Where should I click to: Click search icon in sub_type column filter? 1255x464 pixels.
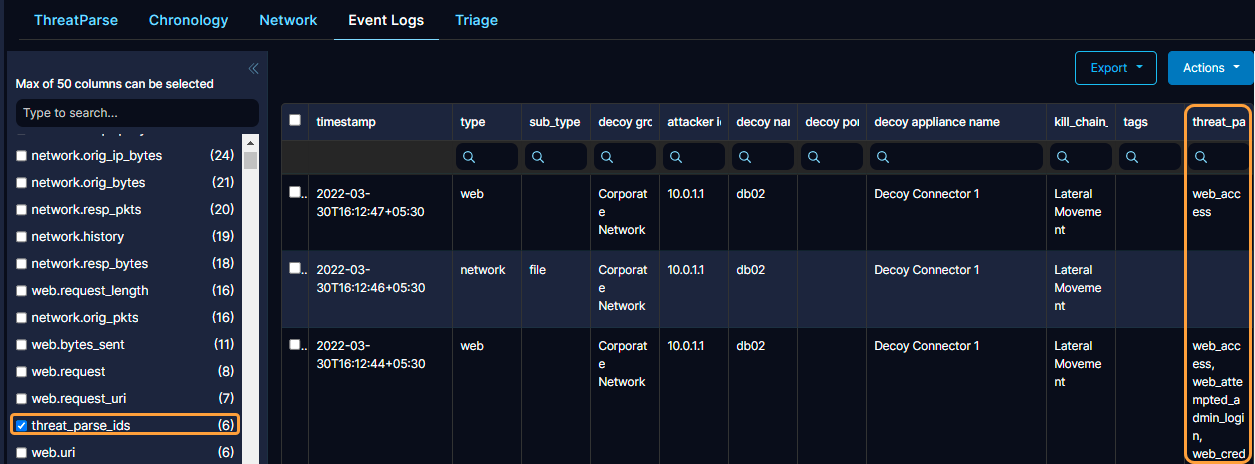click(x=538, y=157)
